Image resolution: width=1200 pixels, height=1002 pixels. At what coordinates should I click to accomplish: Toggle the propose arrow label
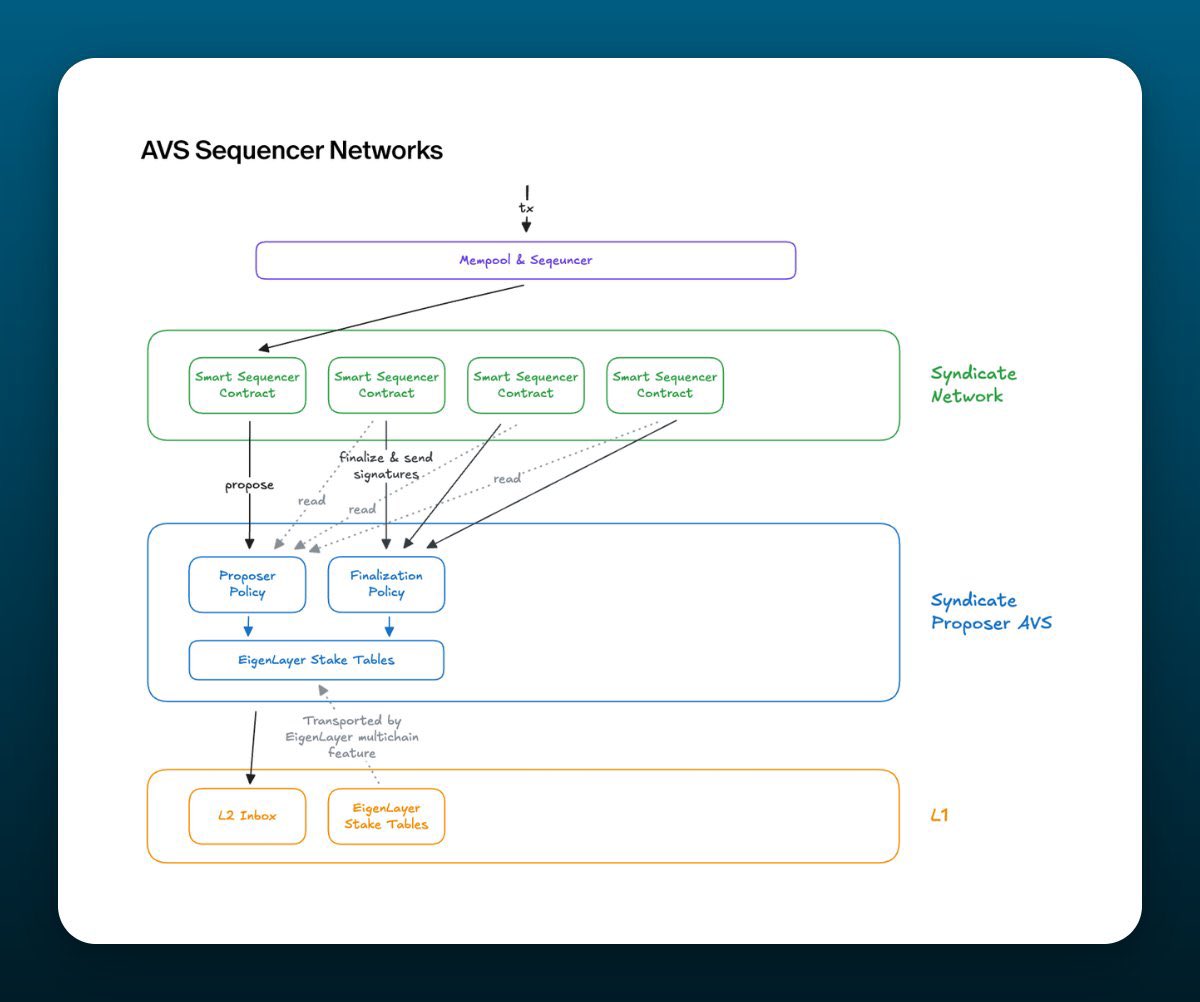coord(248,485)
